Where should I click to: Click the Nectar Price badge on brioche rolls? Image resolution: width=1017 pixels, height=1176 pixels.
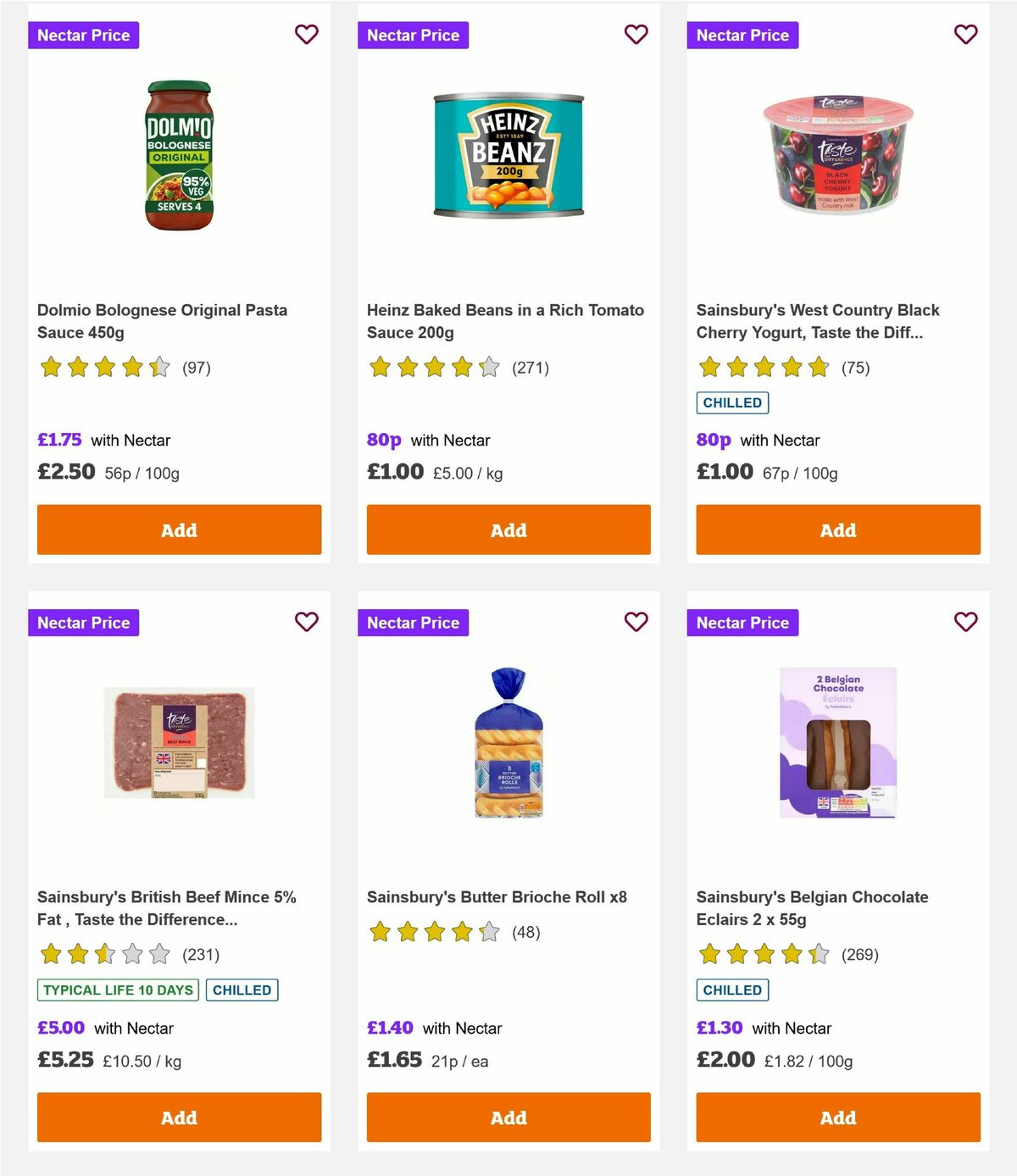pyautogui.click(x=414, y=622)
